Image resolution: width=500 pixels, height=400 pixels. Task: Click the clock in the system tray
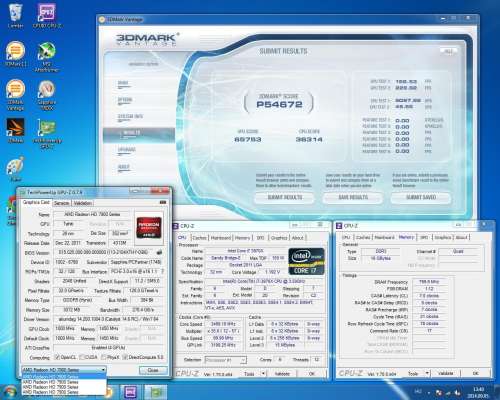pos(479,392)
